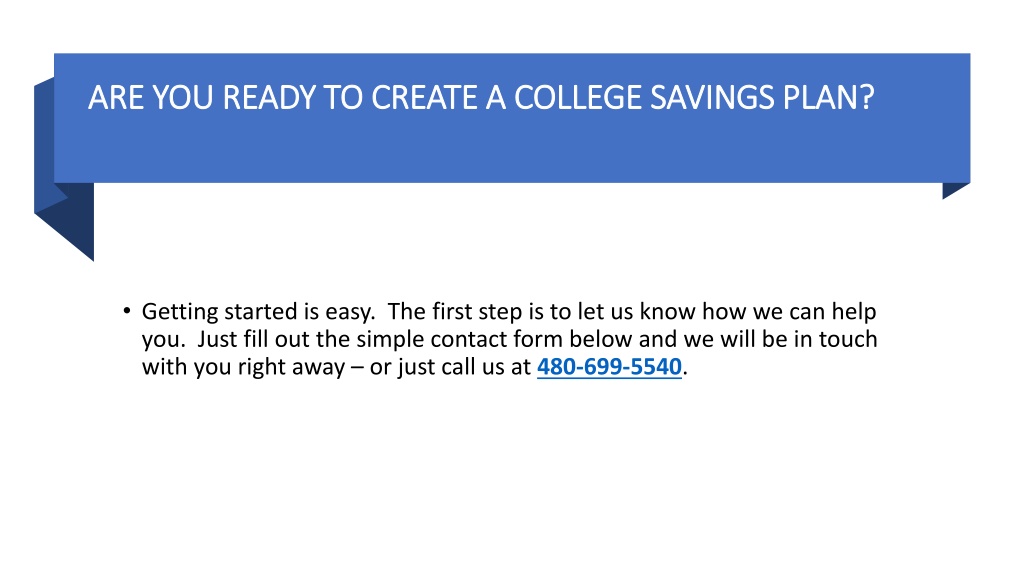Click the slide title about college savings plan
The height and width of the screenshot is (576, 1024).
(x=481, y=98)
